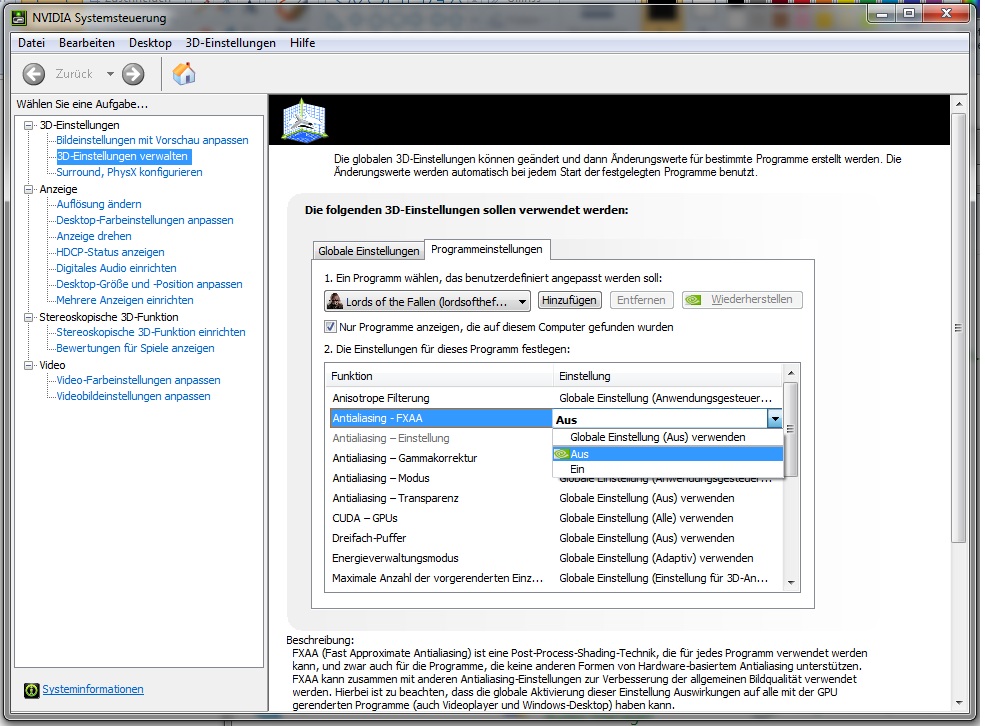The image size is (985, 726).
Task: Open the 3D-Einstellungen menu
Action: tap(231, 43)
